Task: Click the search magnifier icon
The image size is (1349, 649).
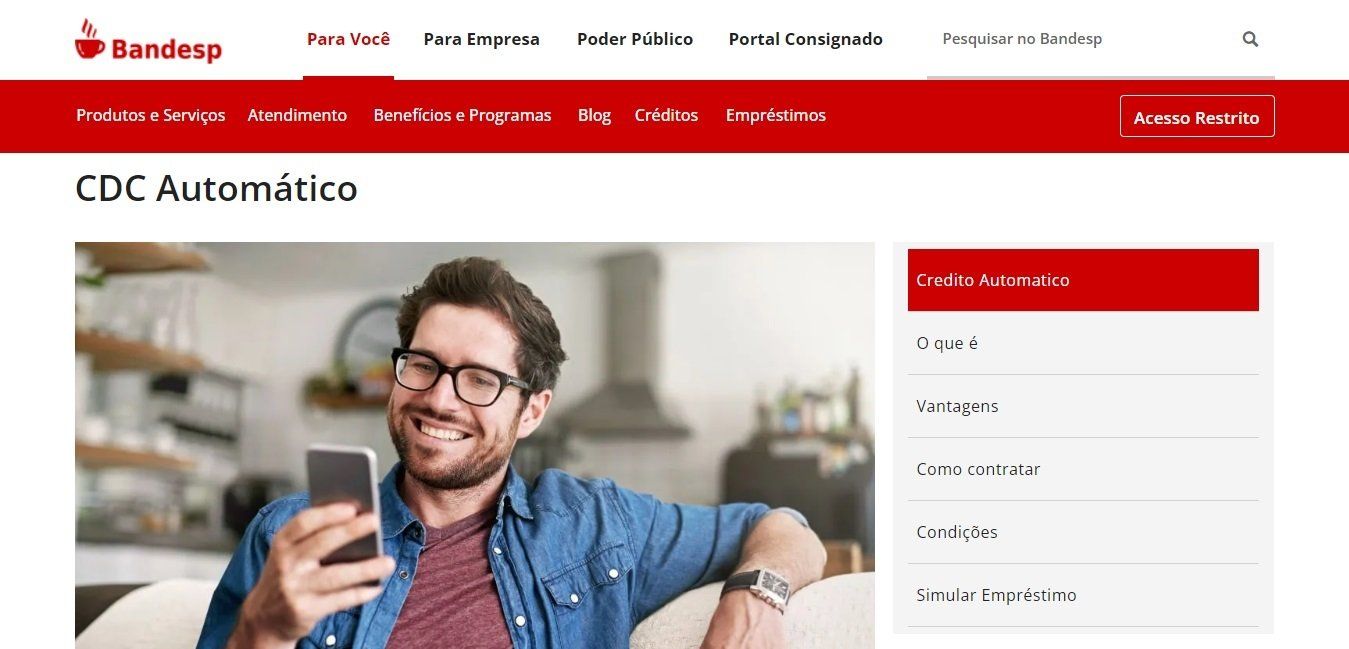Action: pos(1250,39)
